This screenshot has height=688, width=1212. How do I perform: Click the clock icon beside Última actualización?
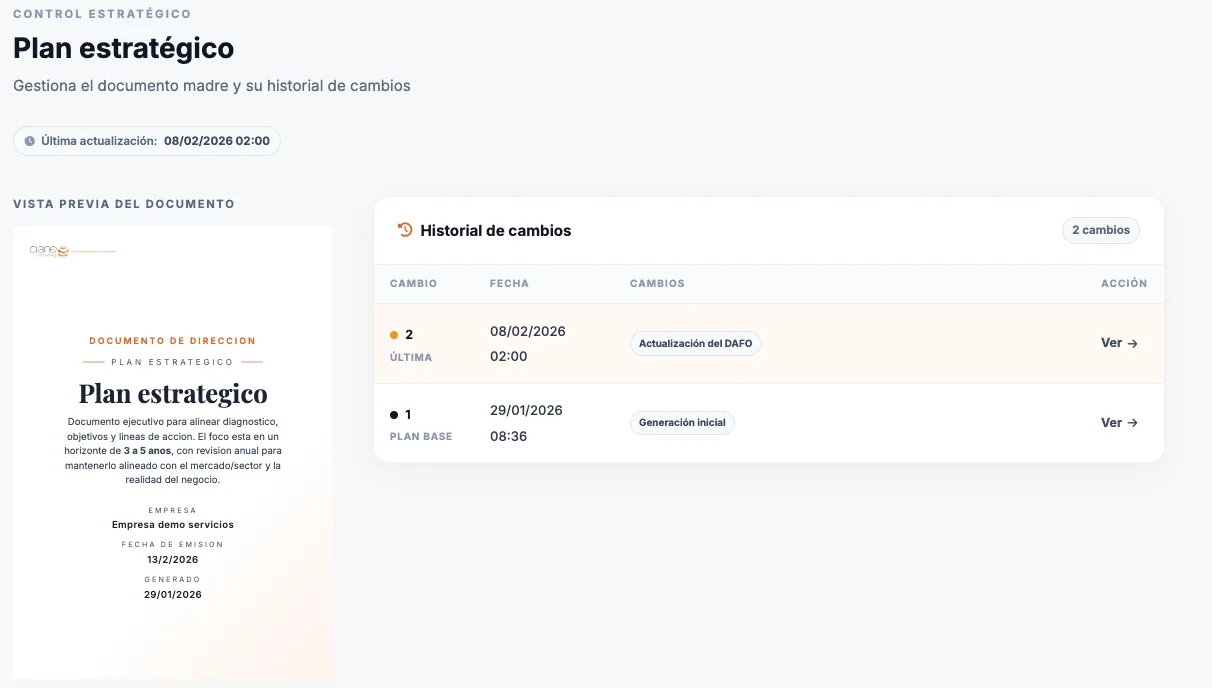click(x=29, y=141)
